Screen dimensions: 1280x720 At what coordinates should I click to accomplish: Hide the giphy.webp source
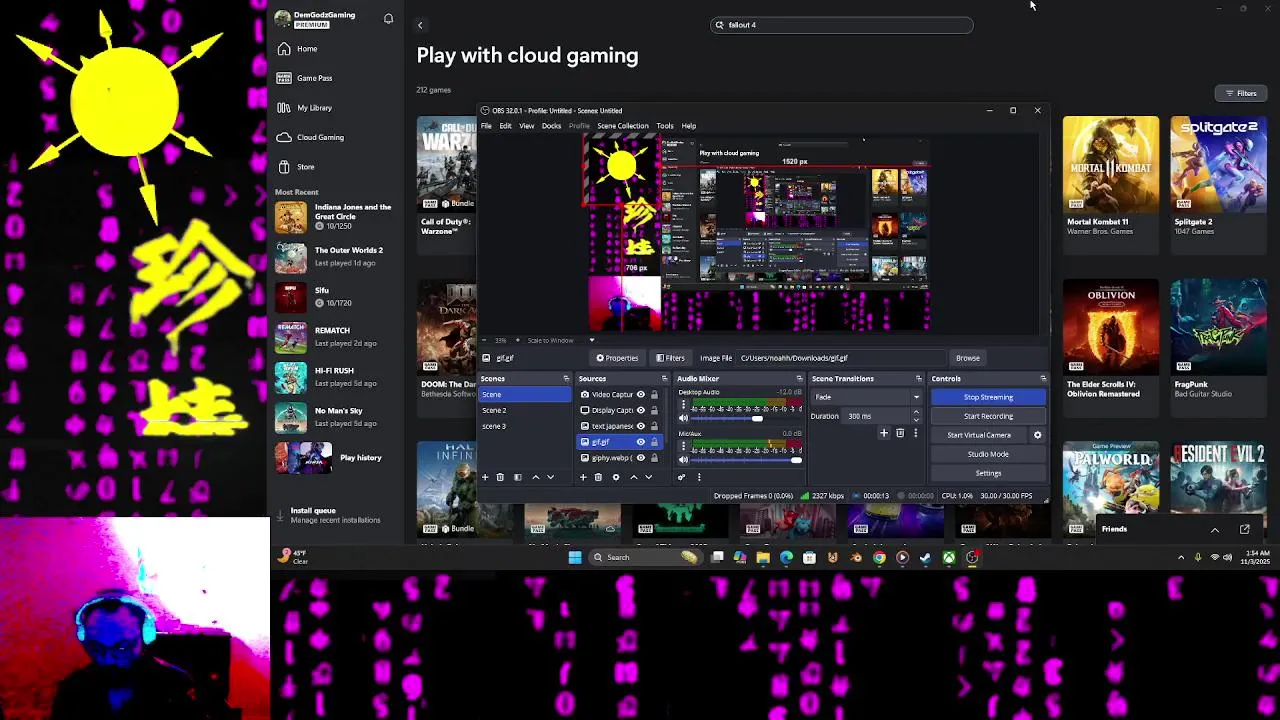[x=641, y=458]
